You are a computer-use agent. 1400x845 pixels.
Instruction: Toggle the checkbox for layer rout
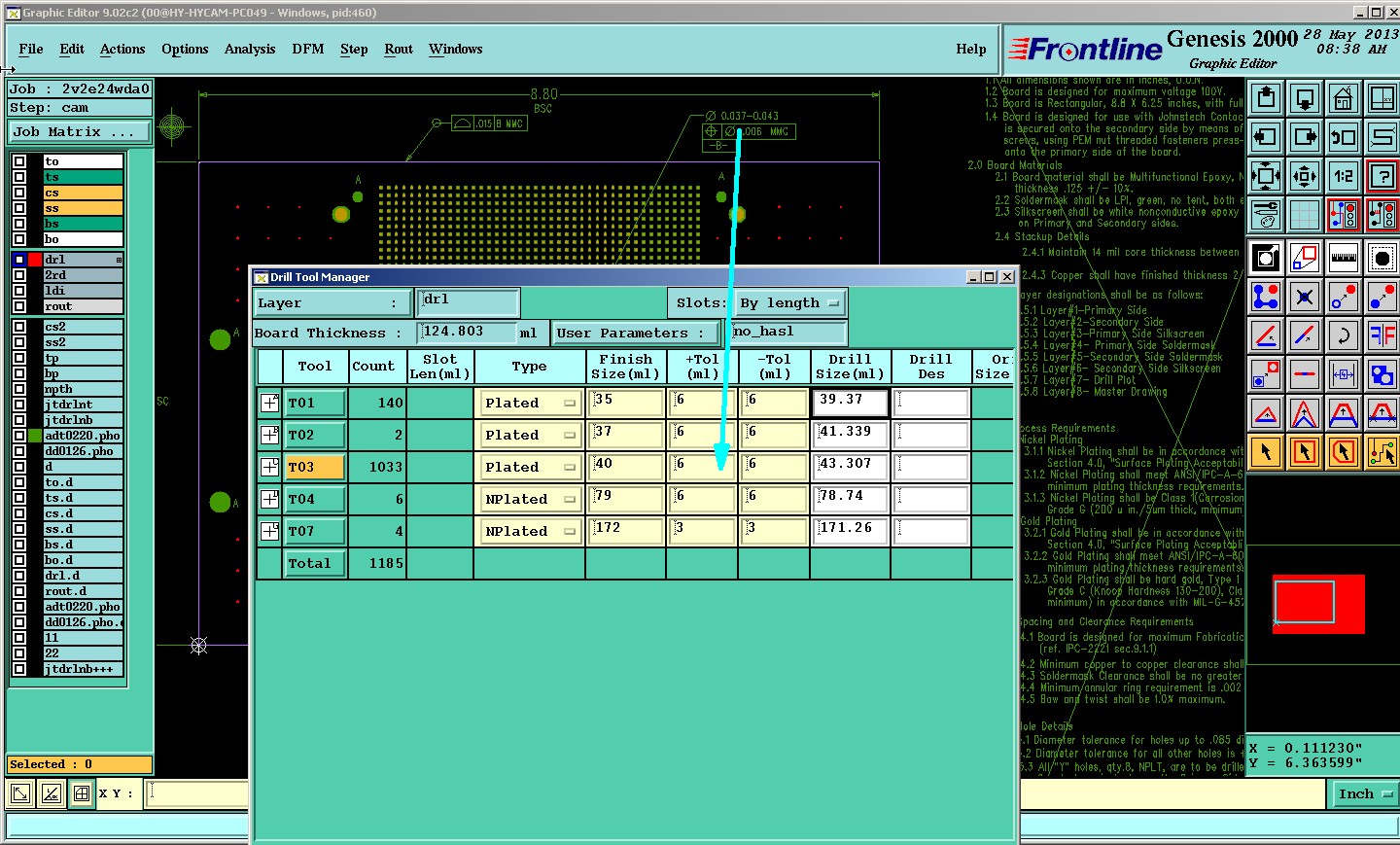[x=19, y=306]
